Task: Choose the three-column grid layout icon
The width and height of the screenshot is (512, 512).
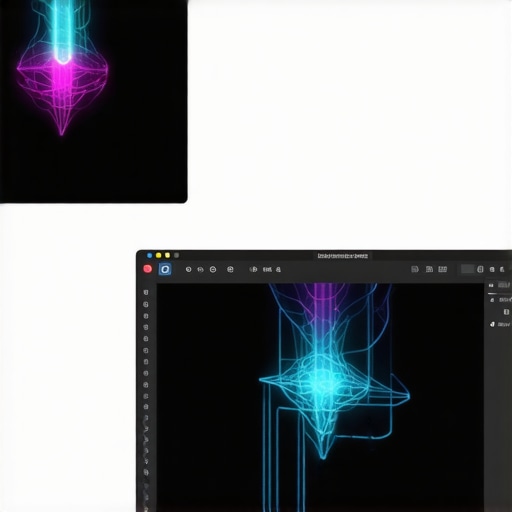Action: (443, 269)
